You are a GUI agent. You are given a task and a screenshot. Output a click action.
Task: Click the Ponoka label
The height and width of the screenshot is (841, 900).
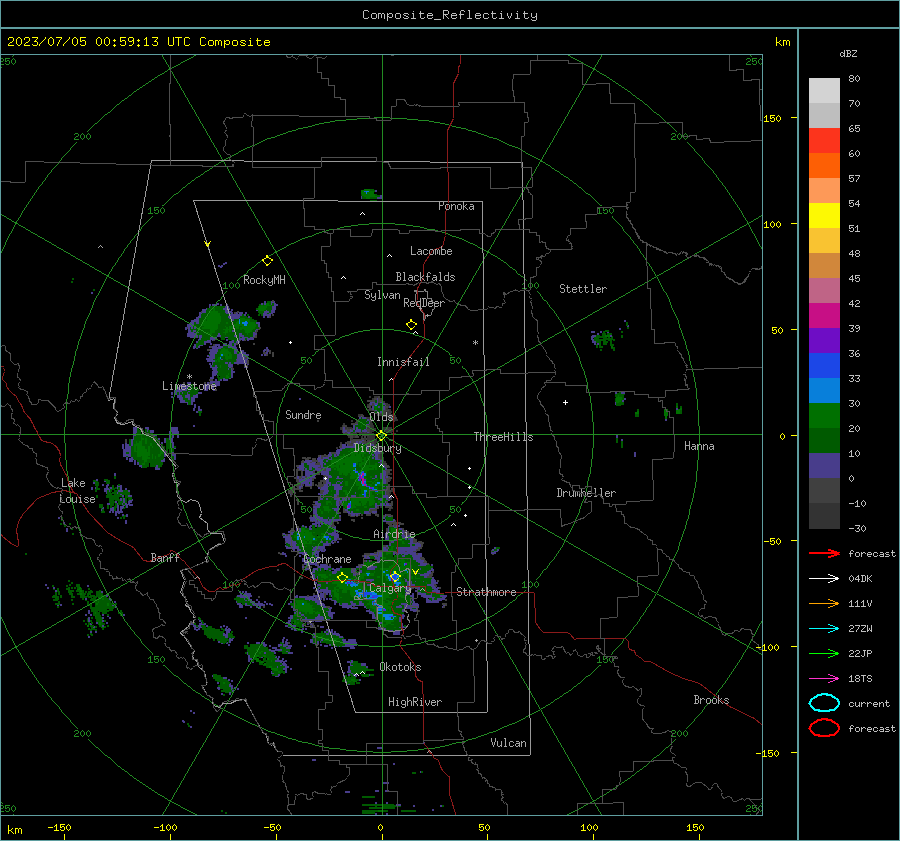[x=456, y=206]
